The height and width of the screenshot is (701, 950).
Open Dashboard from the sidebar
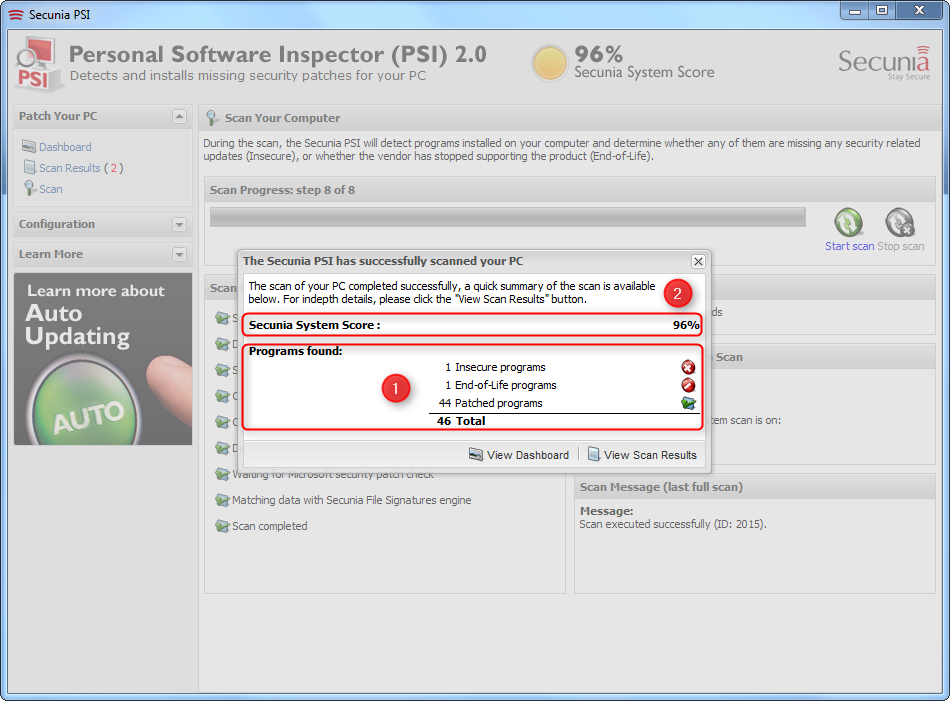[x=65, y=147]
